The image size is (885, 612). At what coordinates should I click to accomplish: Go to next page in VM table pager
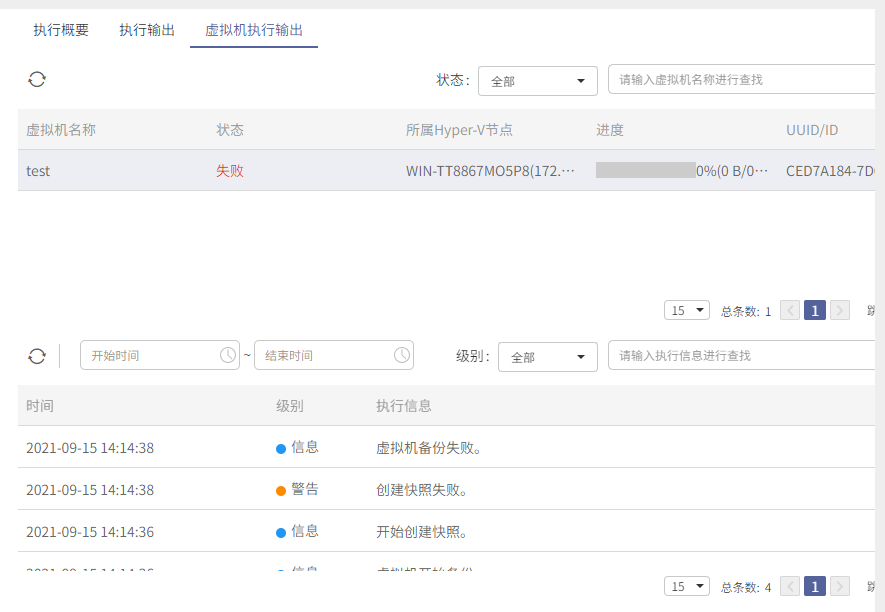pyautogui.click(x=840, y=311)
